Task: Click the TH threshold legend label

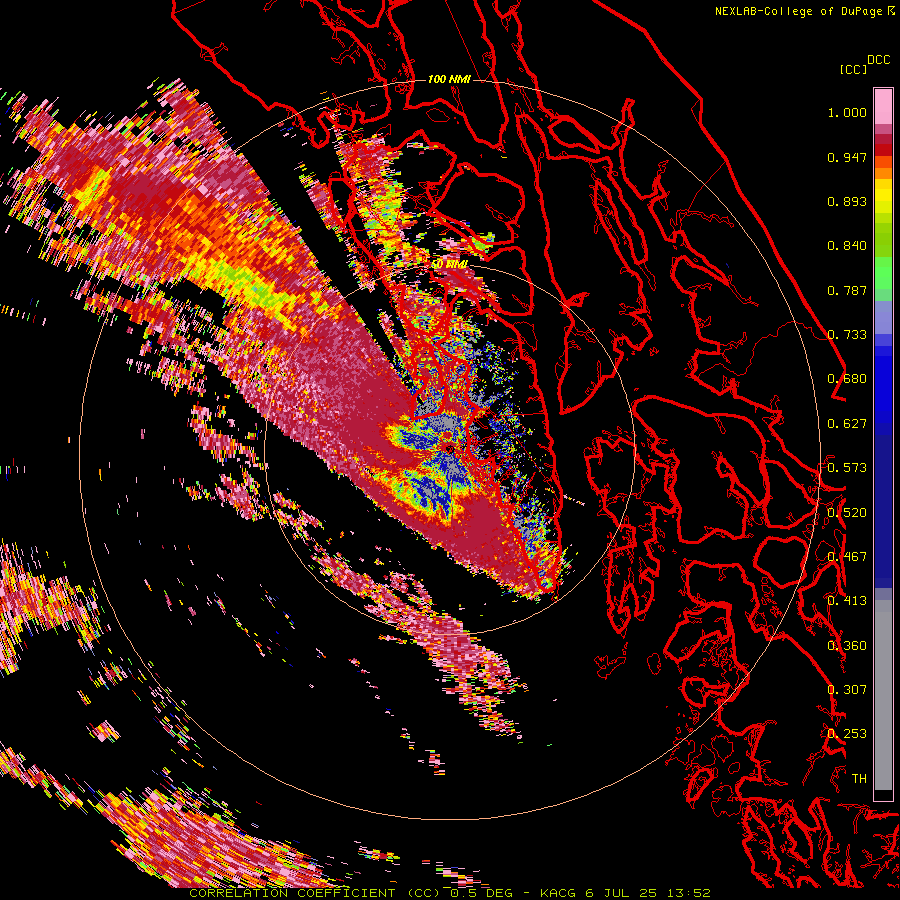Action: point(859,779)
